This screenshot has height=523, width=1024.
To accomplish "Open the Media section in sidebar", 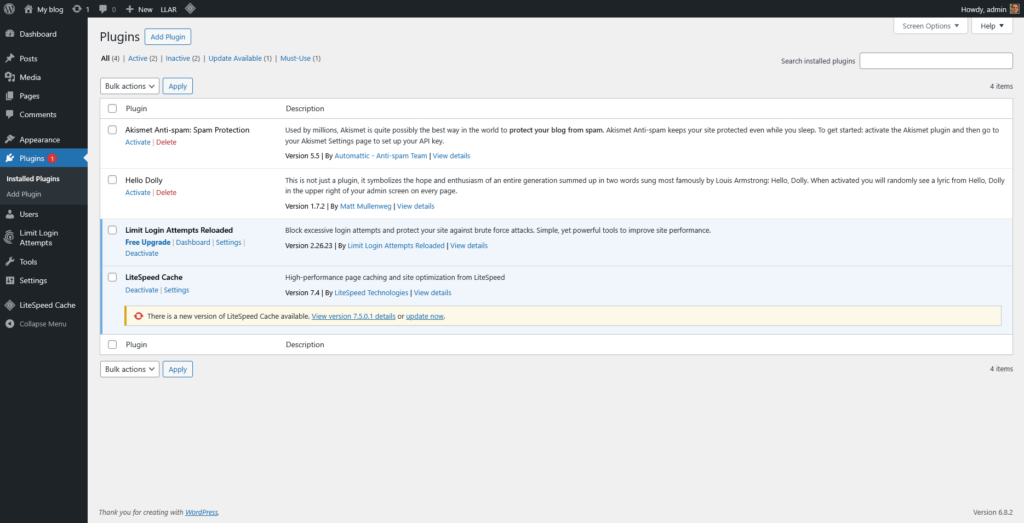I will tap(30, 77).
